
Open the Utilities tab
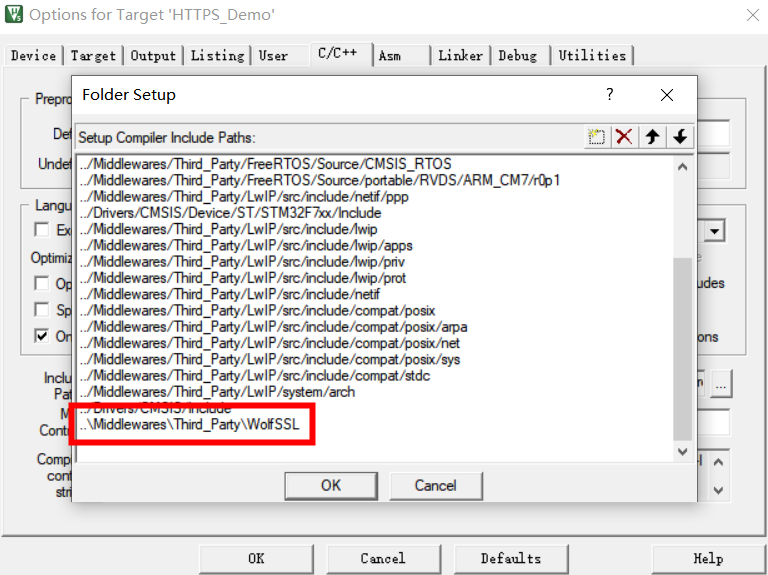592,55
